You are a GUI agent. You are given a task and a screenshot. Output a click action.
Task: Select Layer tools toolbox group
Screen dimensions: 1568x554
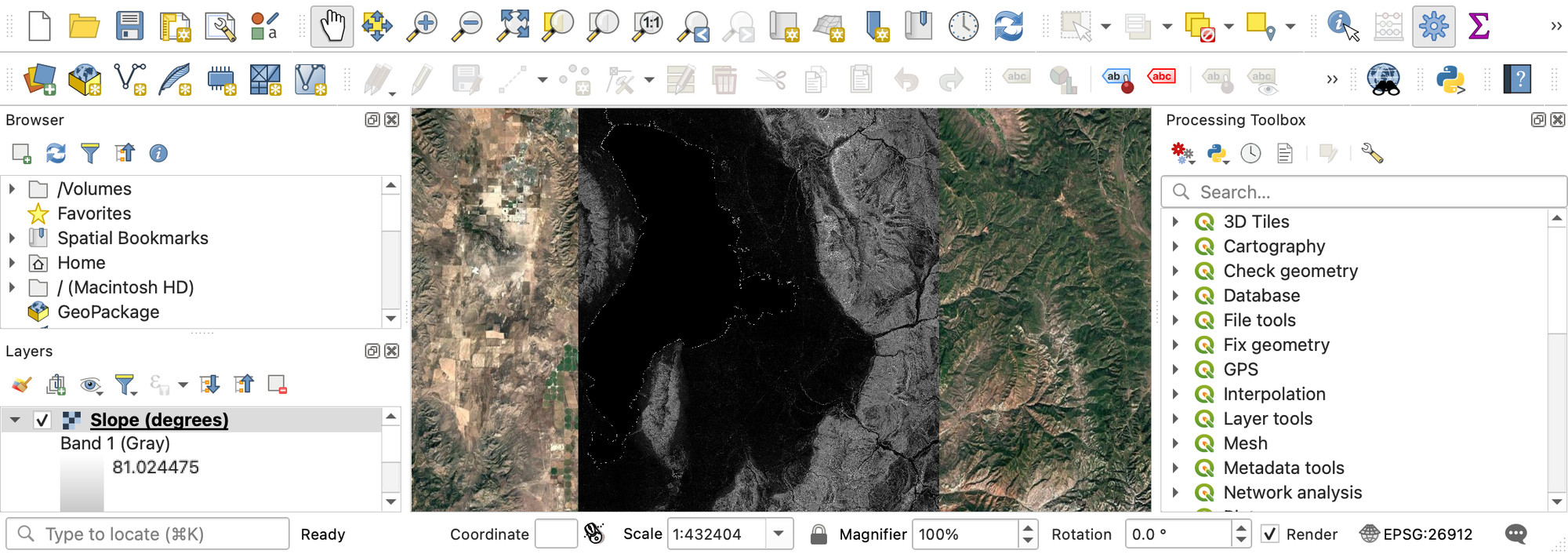pyautogui.click(x=1268, y=419)
